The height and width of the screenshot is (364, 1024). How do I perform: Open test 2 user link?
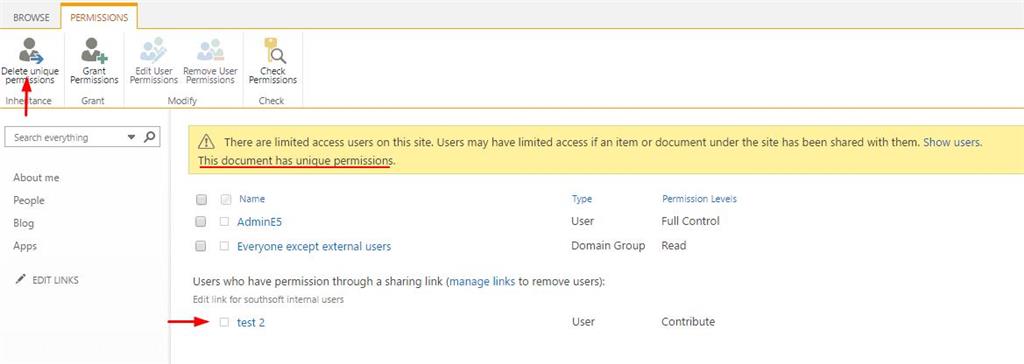click(x=251, y=322)
